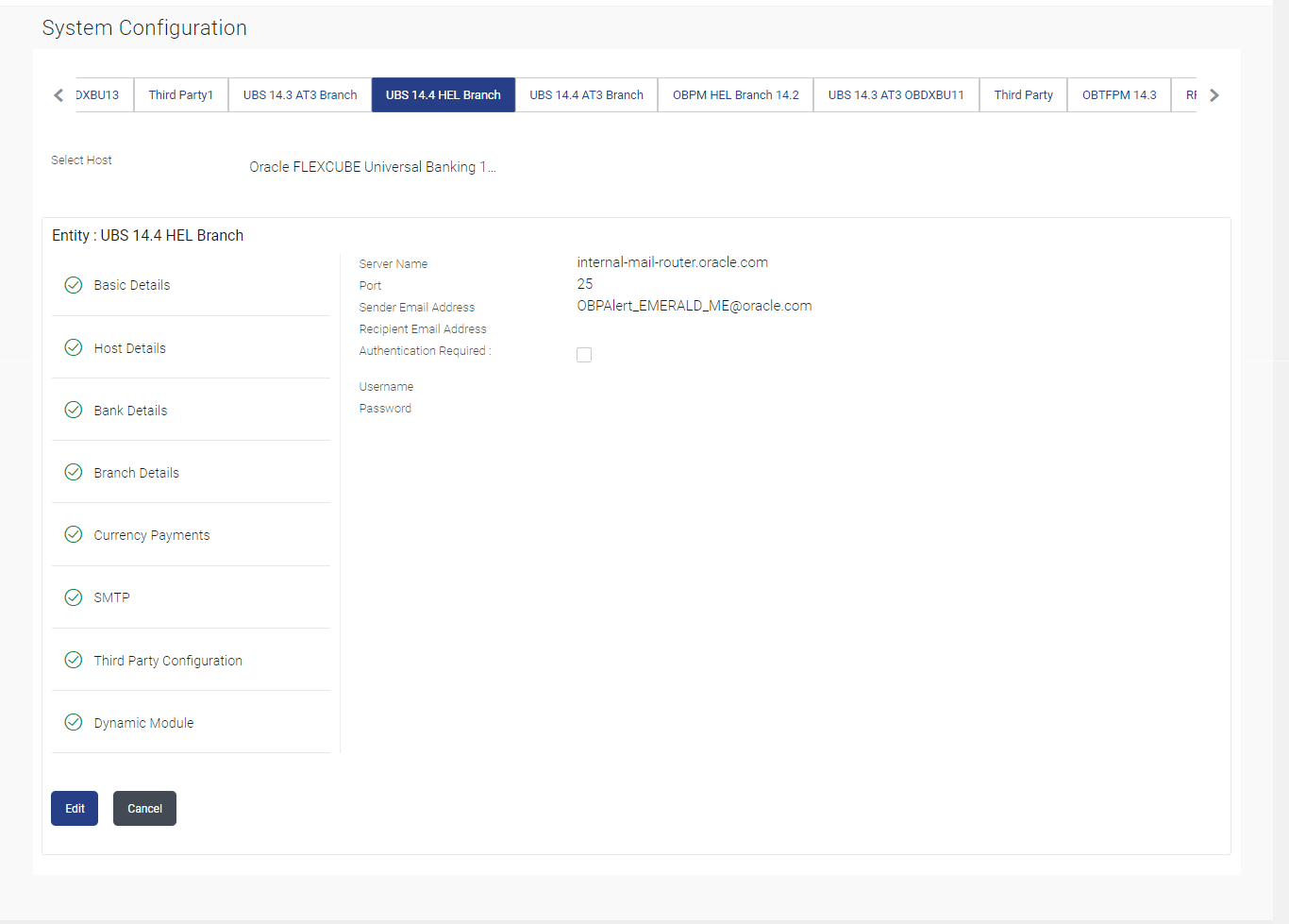Click the Branch Details checkmark icon
The image size is (1289, 924).
point(73,472)
